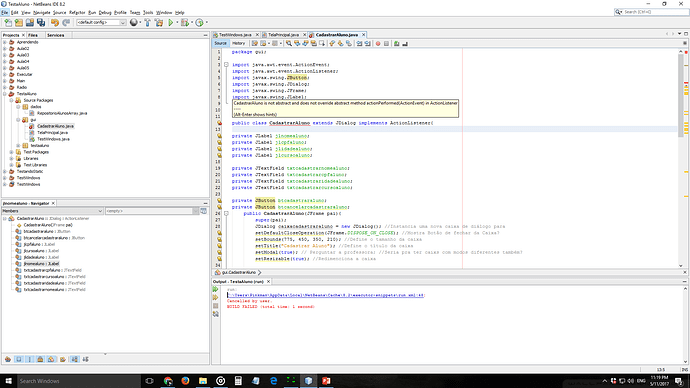
Task: Open the Members dropdown in Navigator
Action: click(52, 211)
